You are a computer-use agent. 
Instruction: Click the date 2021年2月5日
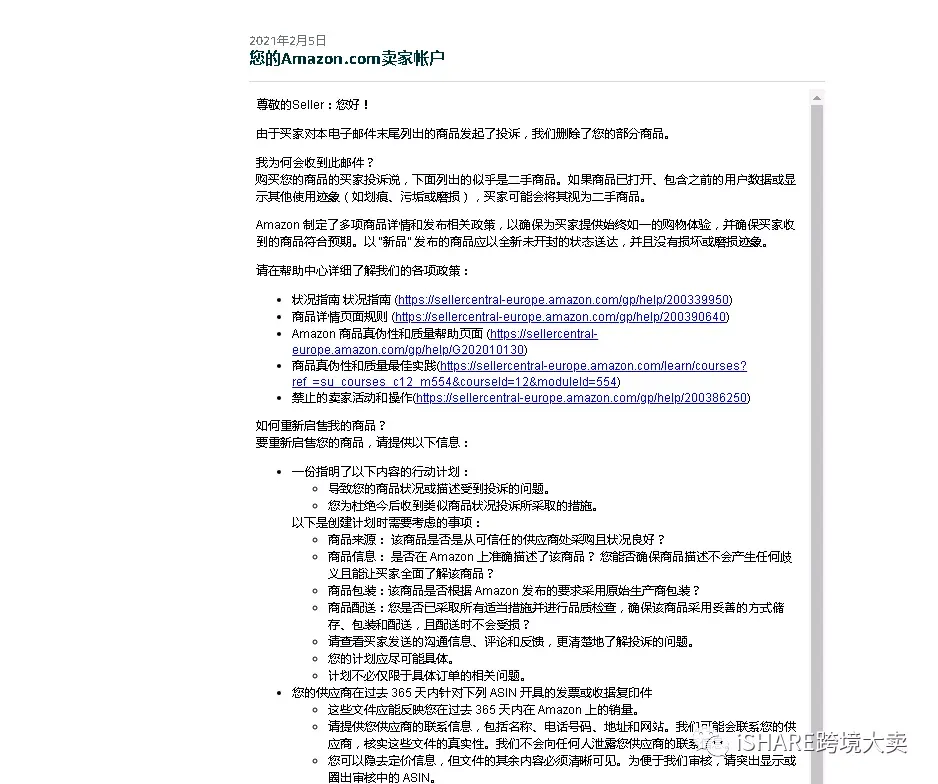(288, 41)
